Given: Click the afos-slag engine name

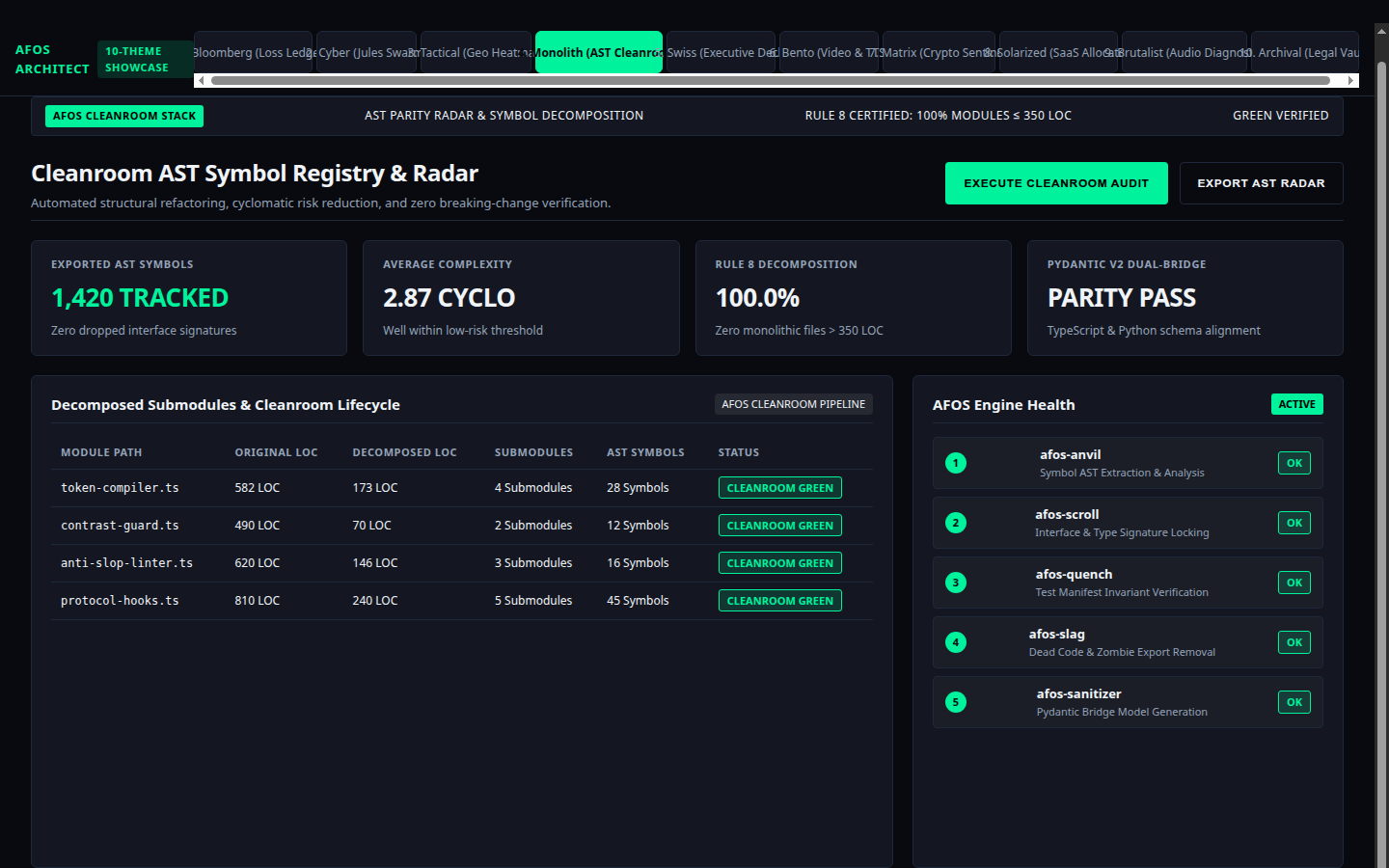Looking at the screenshot, I should click(x=1057, y=635).
